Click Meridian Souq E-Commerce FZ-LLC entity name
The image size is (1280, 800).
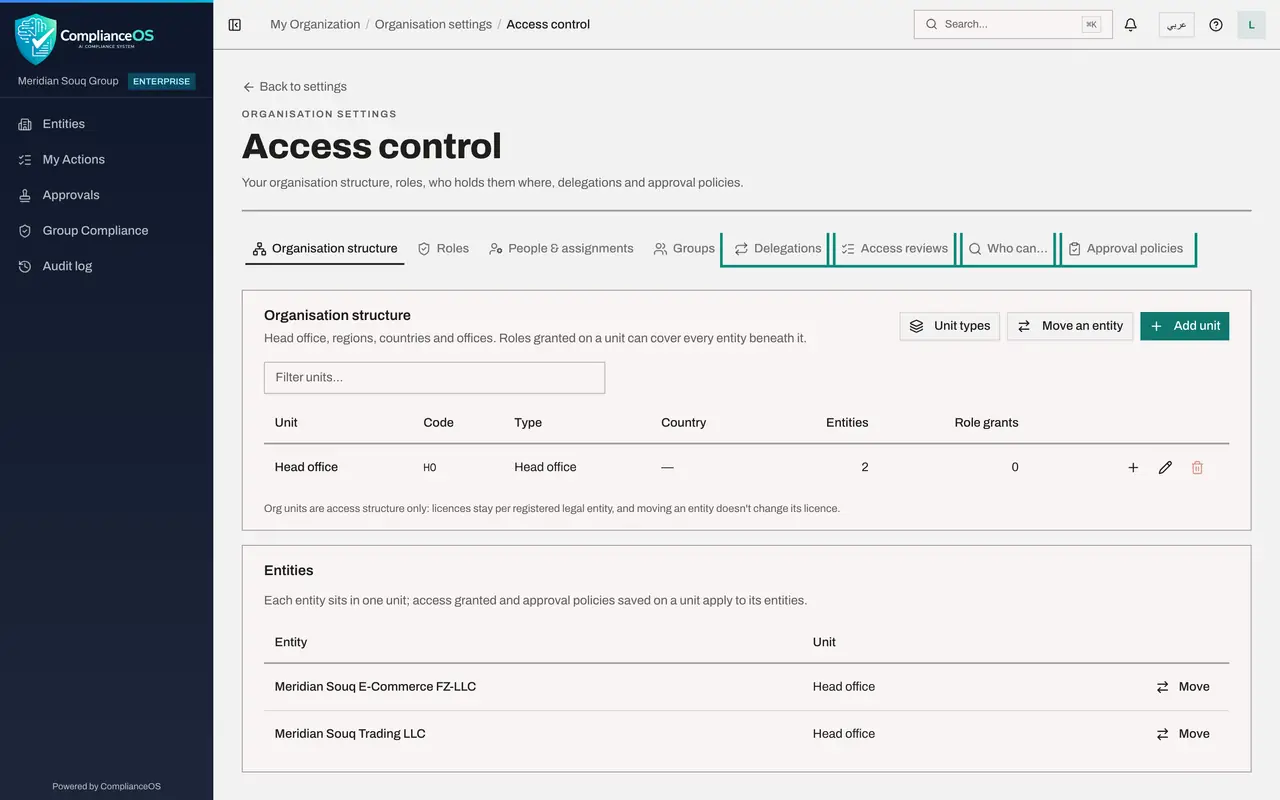pyautogui.click(x=375, y=687)
